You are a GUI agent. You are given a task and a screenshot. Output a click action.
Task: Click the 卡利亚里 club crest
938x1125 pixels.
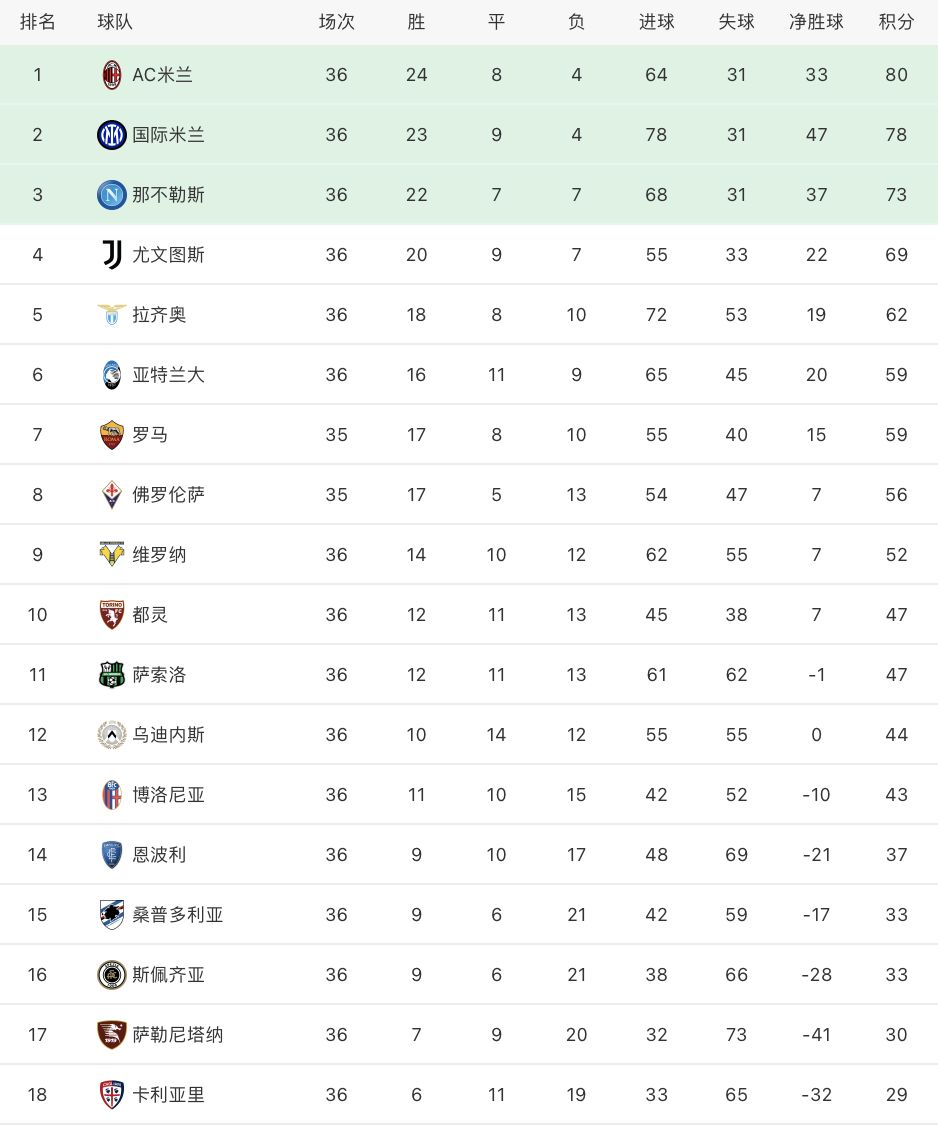(x=111, y=1095)
